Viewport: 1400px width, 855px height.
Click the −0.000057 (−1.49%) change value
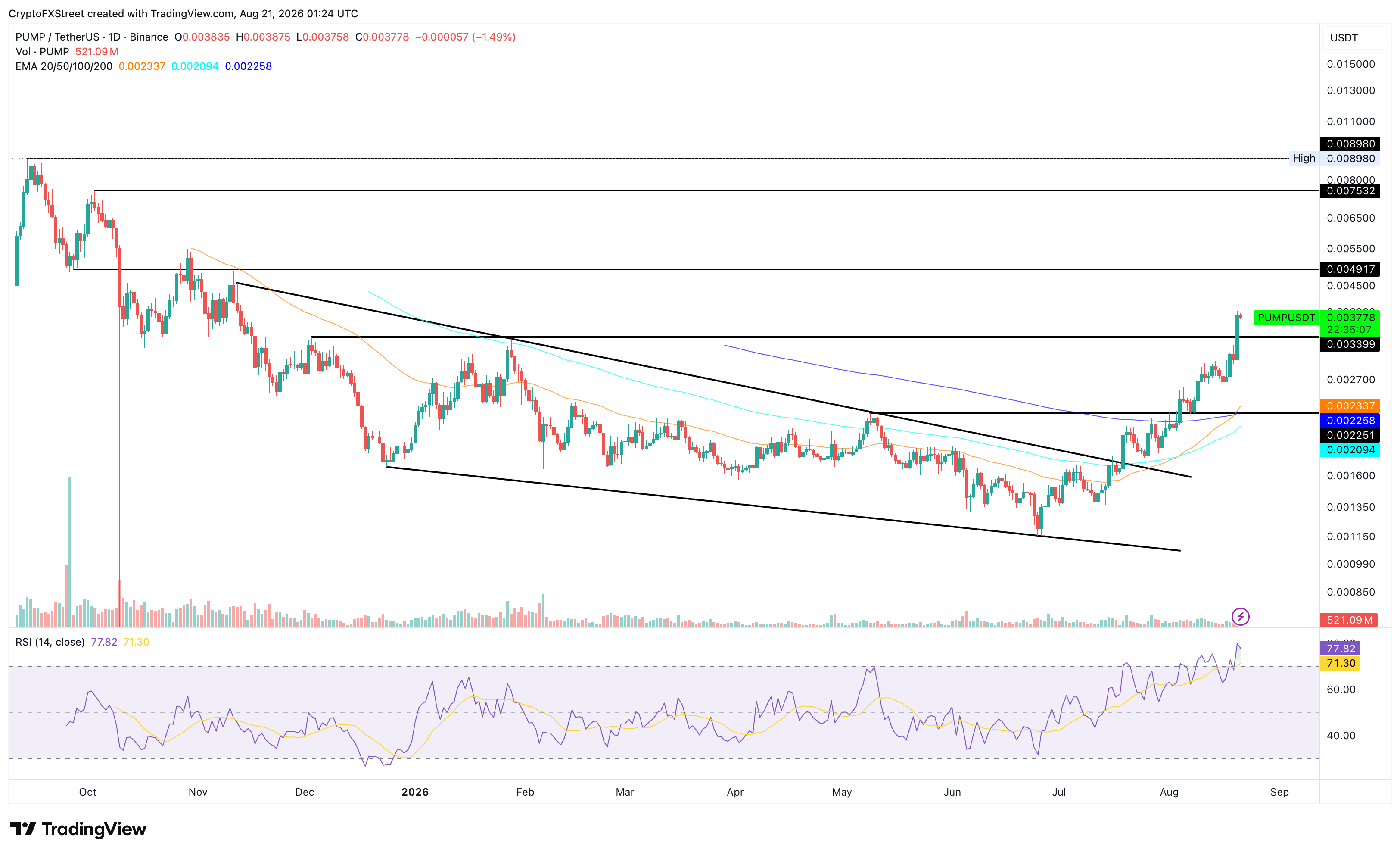465,37
